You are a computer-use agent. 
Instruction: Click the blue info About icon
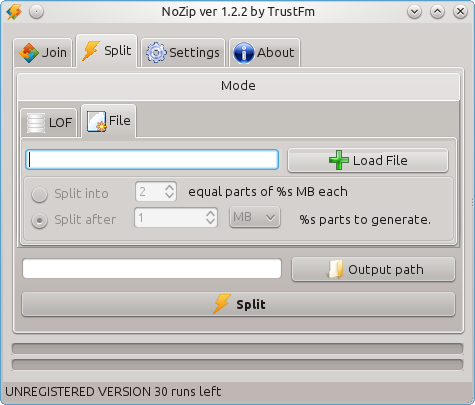244,53
